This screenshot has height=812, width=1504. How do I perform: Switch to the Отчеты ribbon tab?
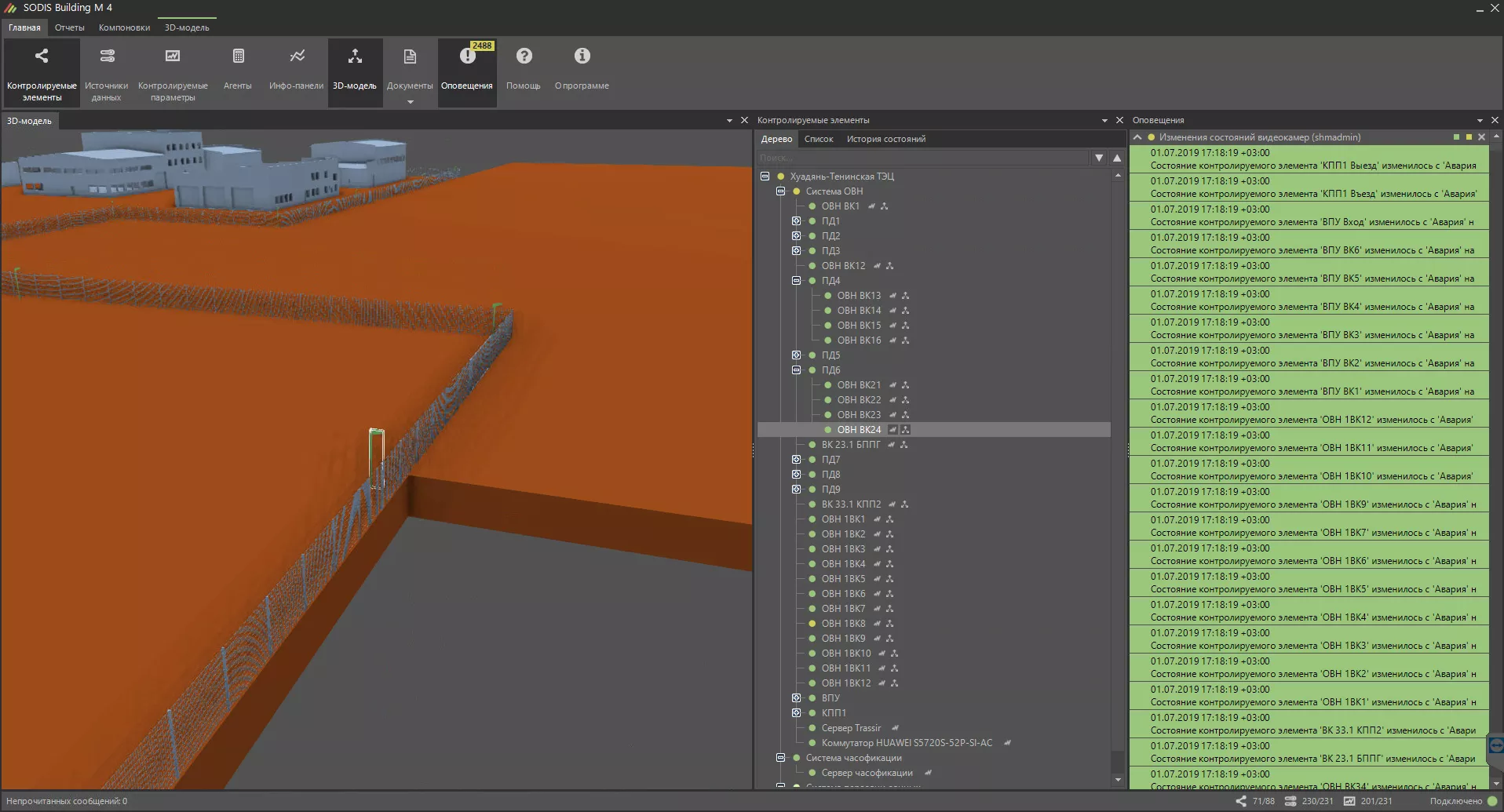click(69, 27)
